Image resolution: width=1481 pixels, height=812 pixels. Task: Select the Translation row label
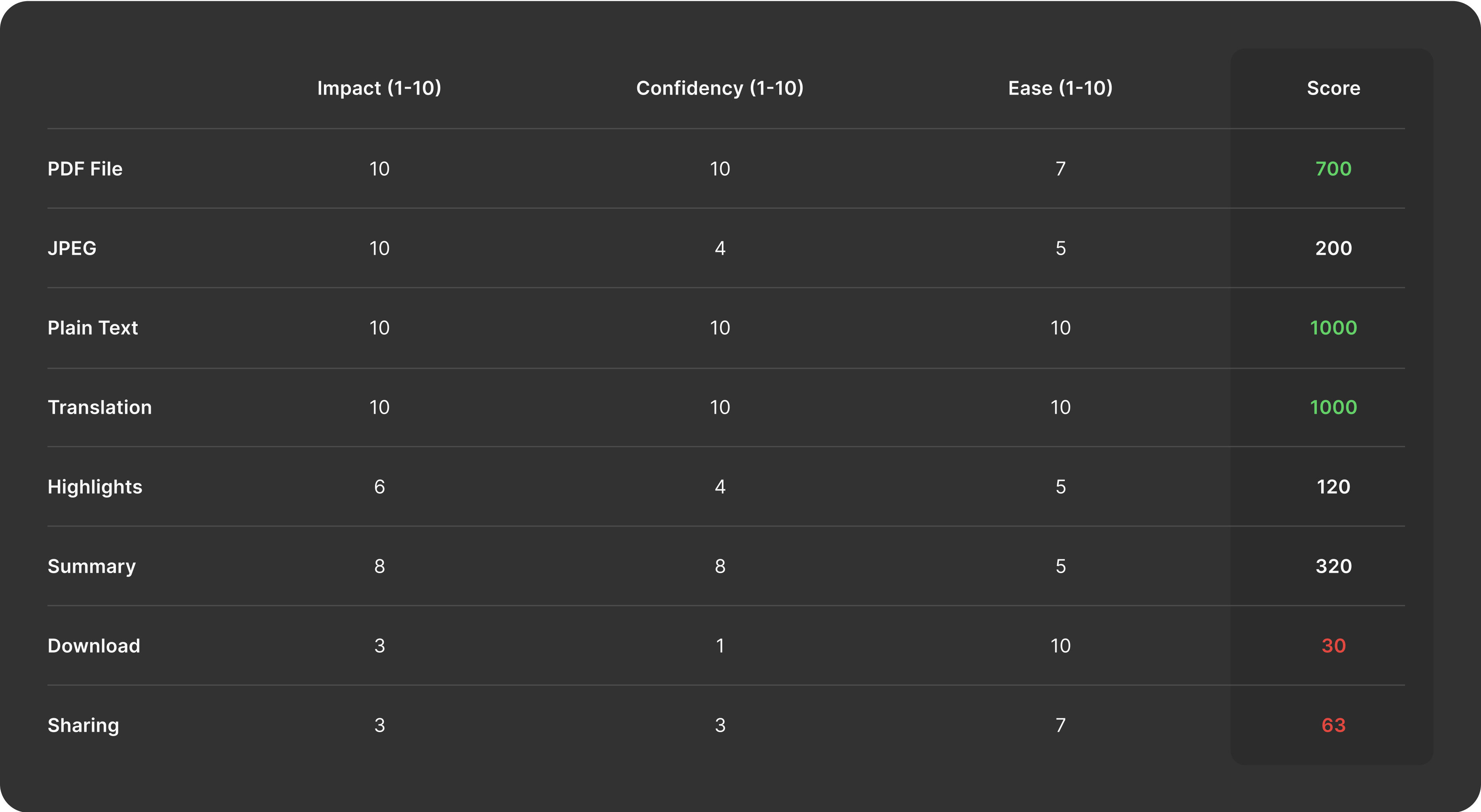(x=99, y=407)
